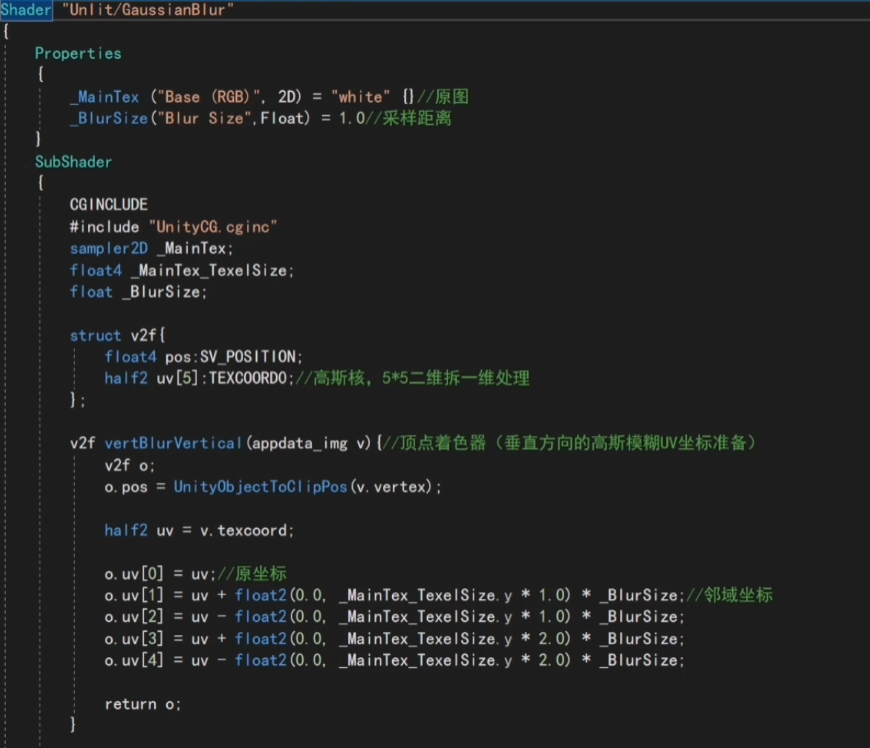Image resolution: width=870 pixels, height=748 pixels.
Task: Click o.uv[2] at line start
Action: [134, 617]
